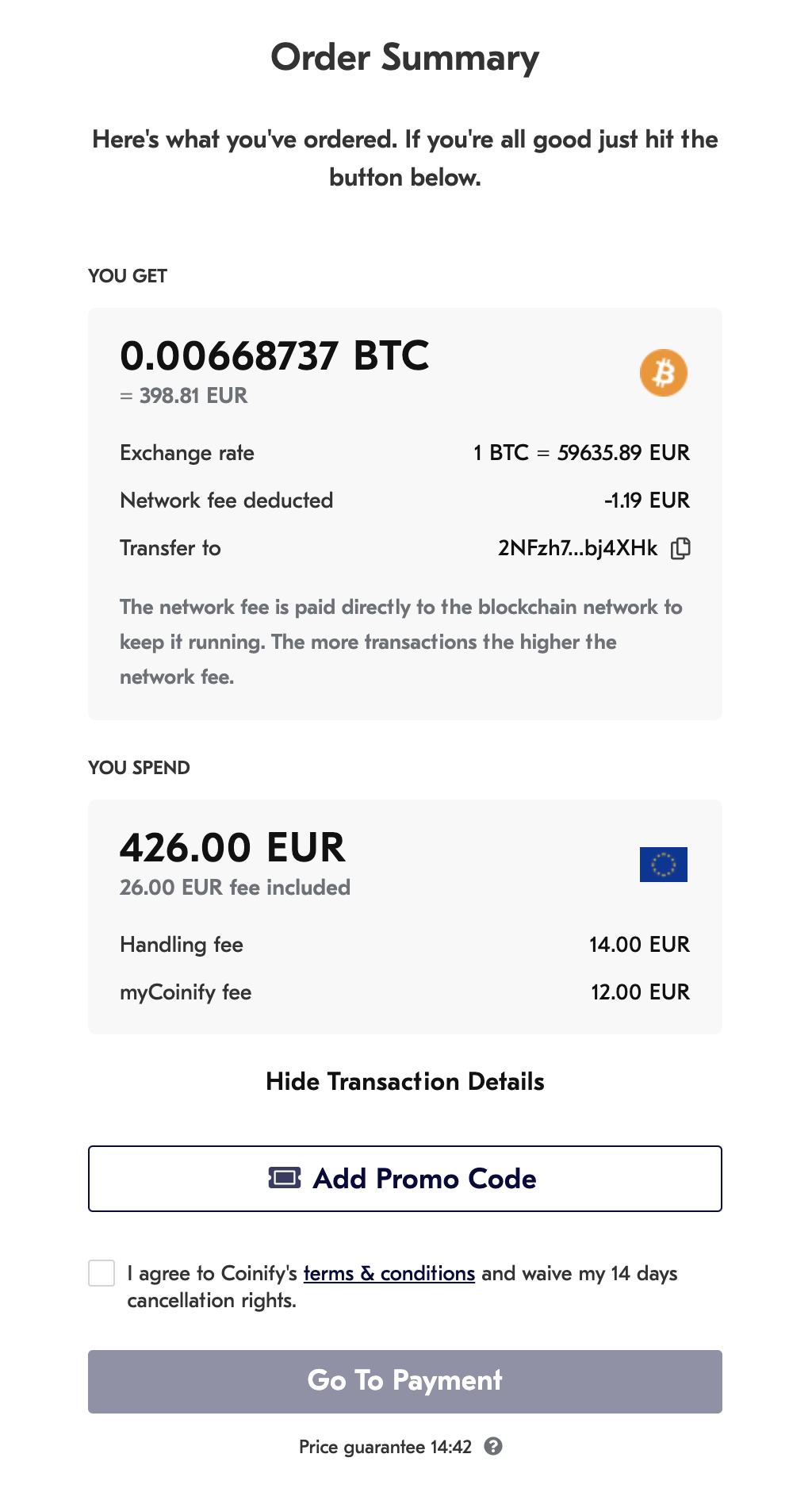Copy the wallet address with copy icon
The image size is (812, 1496).
pos(680,548)
